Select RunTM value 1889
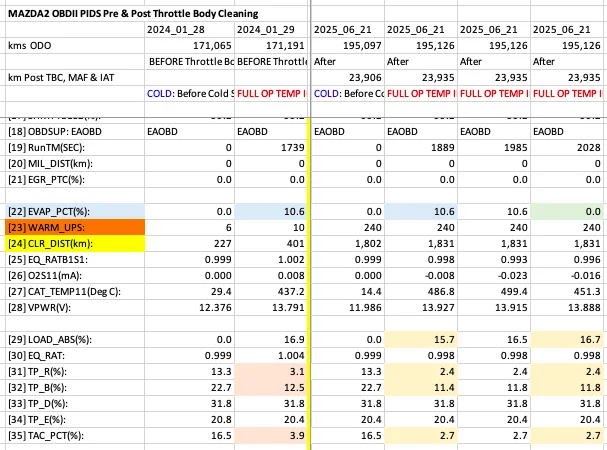Screen dimensions: 607x450 coord(421,148)
